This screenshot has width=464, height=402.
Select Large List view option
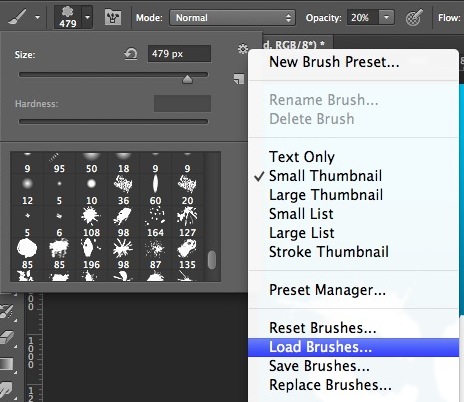pyautogui.click(x=302, y=233)
